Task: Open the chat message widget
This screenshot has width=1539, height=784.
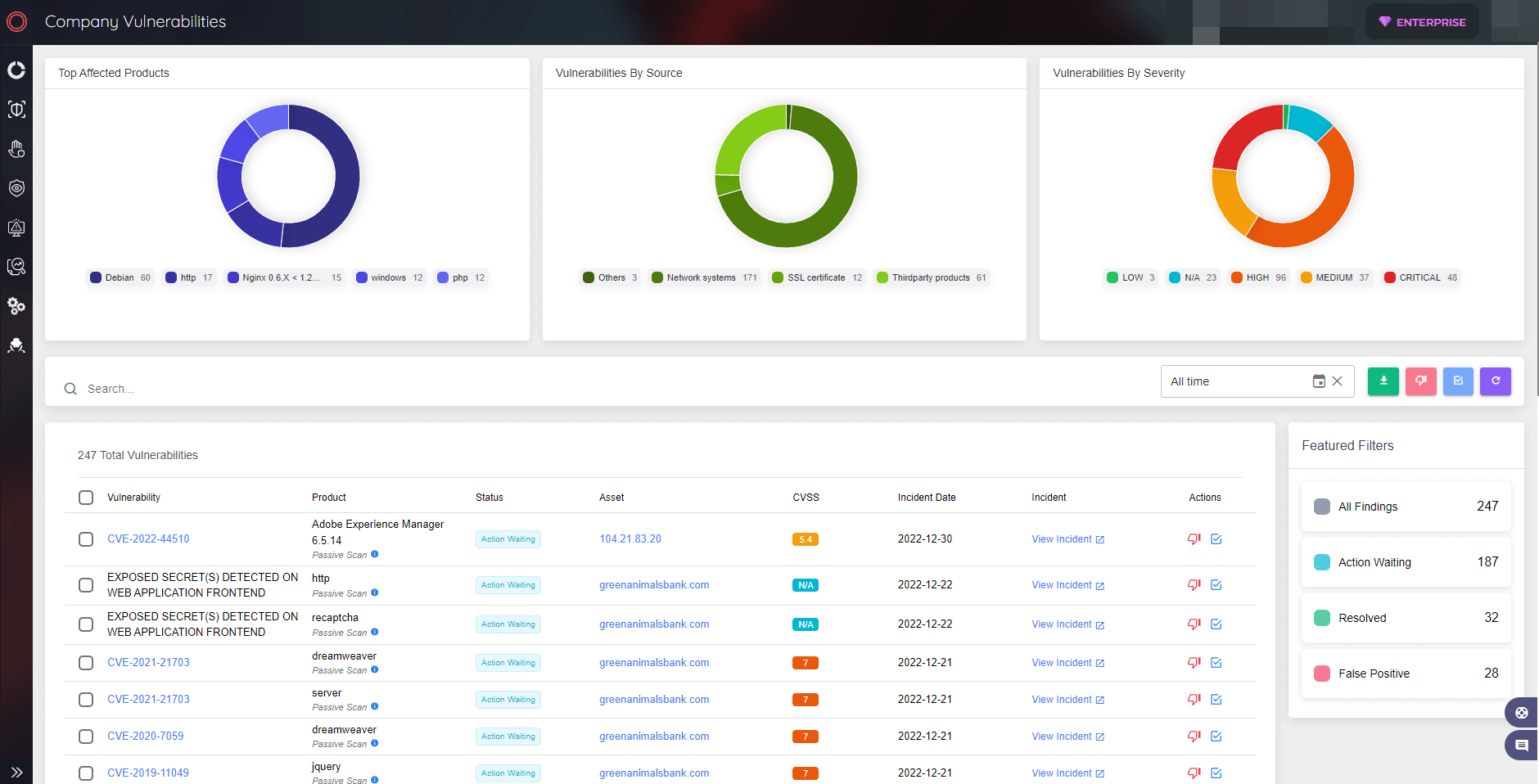Action: (1522, 746)
